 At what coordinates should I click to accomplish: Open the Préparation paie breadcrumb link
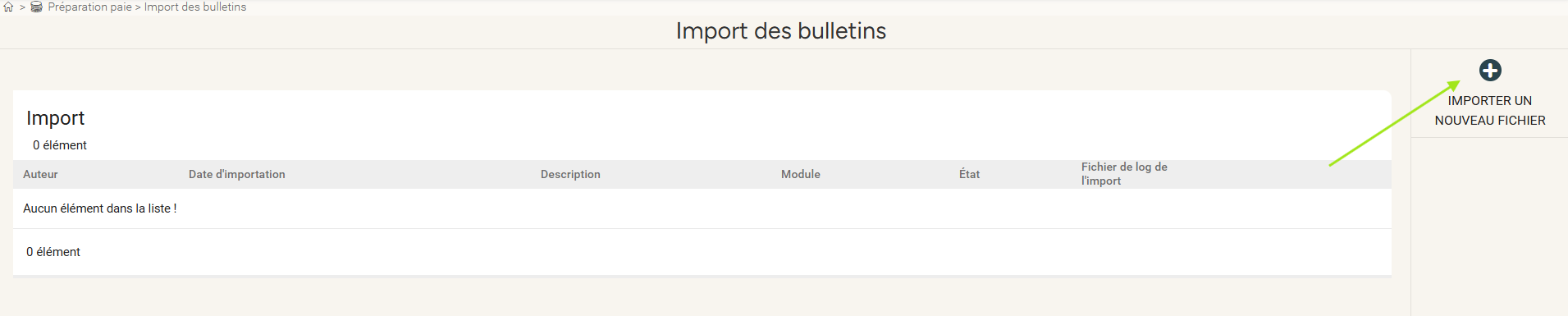tap(89, 7)
